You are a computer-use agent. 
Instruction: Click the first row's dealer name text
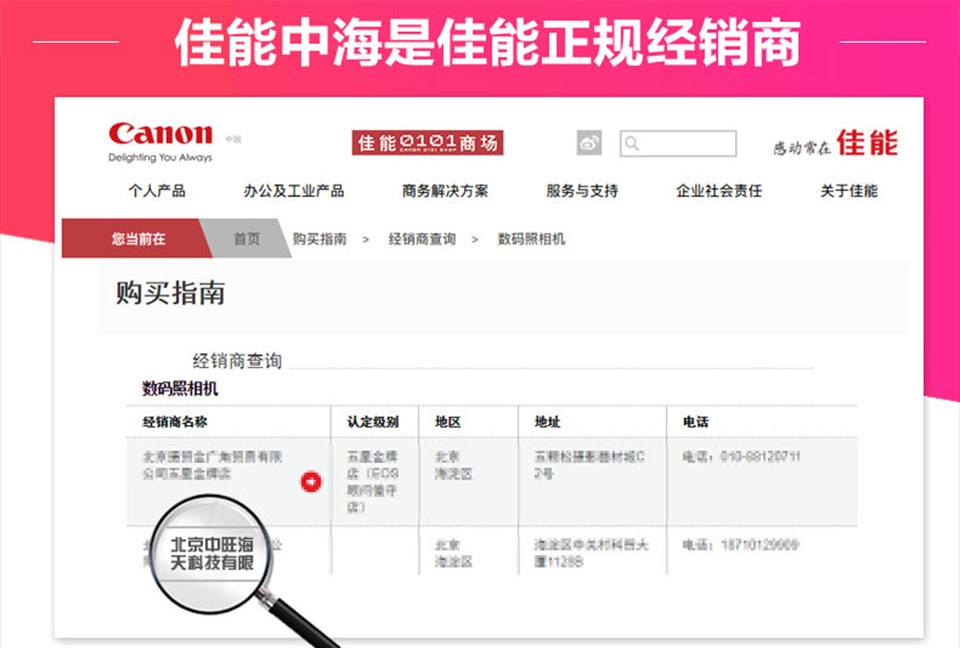coord(212,465)
